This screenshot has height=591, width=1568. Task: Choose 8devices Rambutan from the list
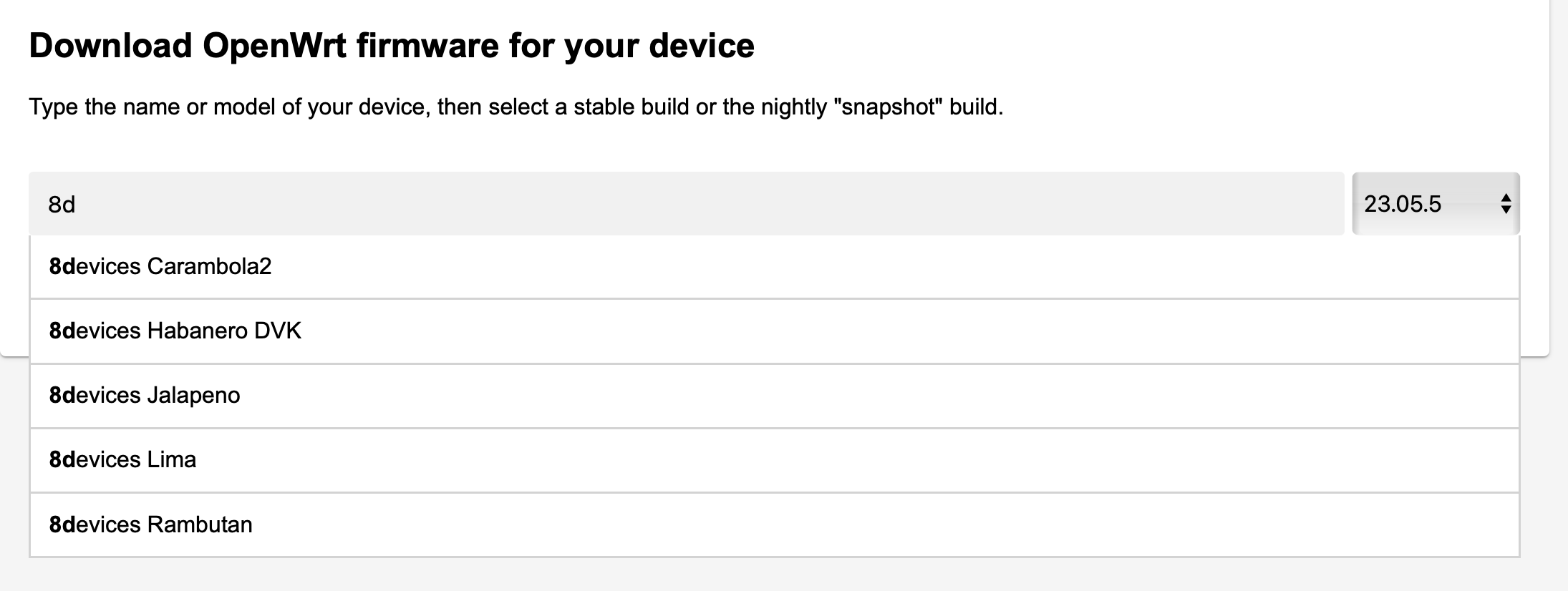coord(774,524)
